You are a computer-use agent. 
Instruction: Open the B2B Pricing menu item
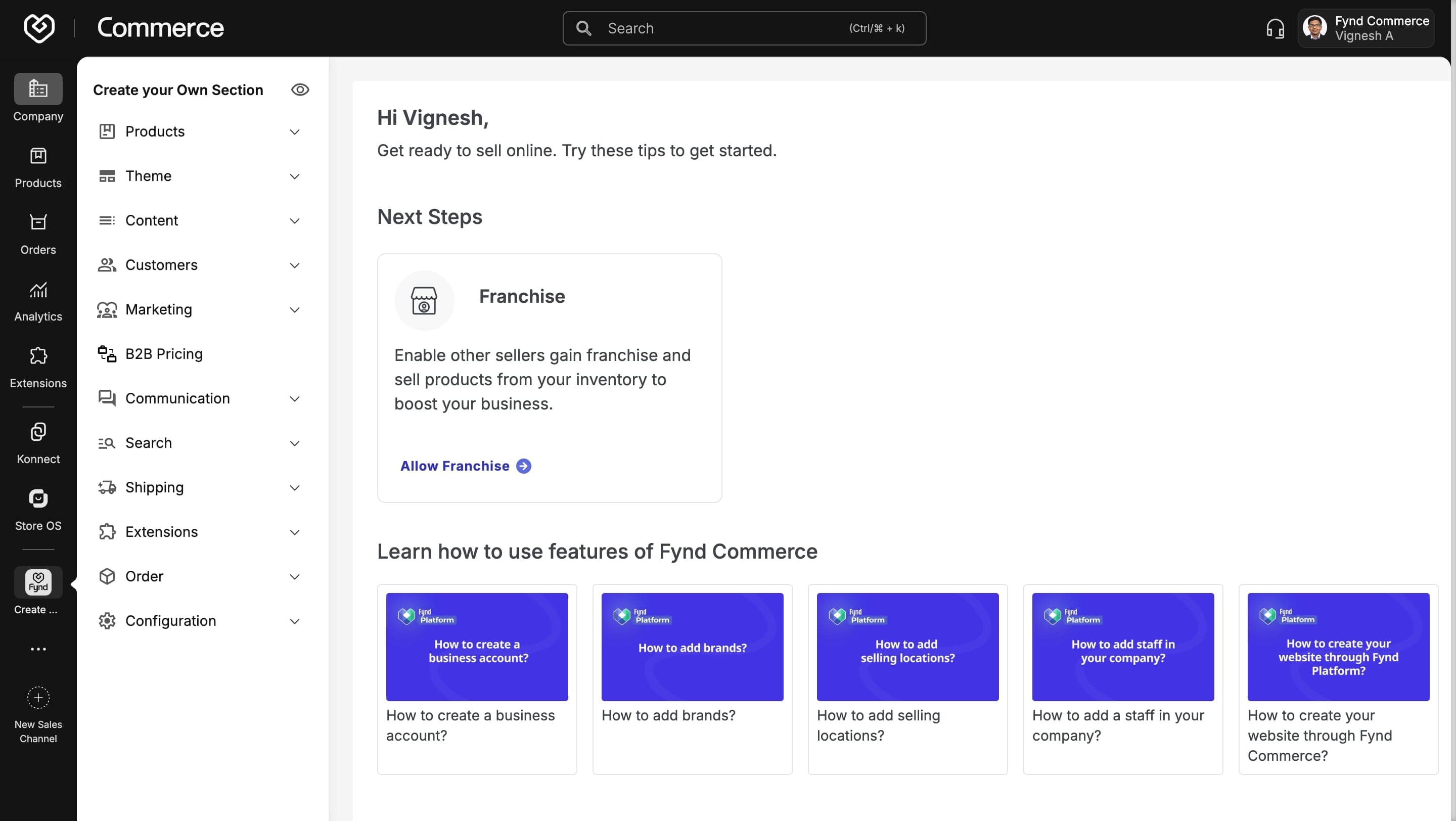pos(199,354)
